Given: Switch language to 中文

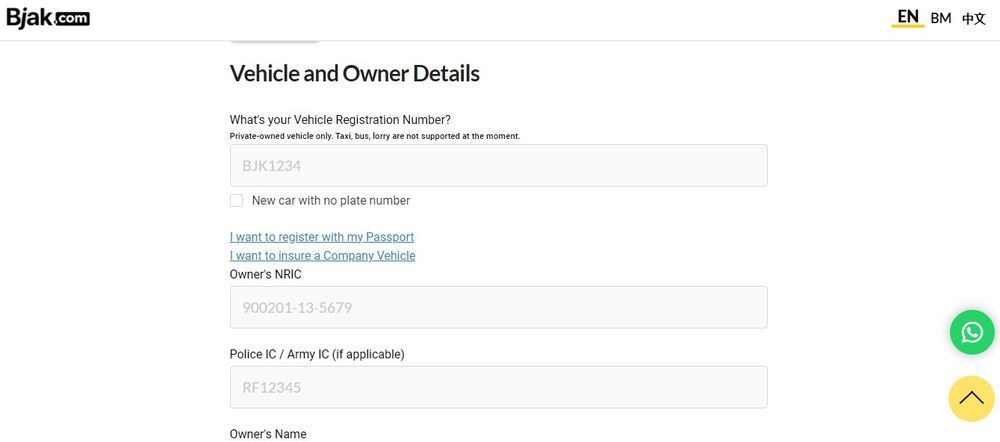Looking at the screenshot, I should [974, 18].
